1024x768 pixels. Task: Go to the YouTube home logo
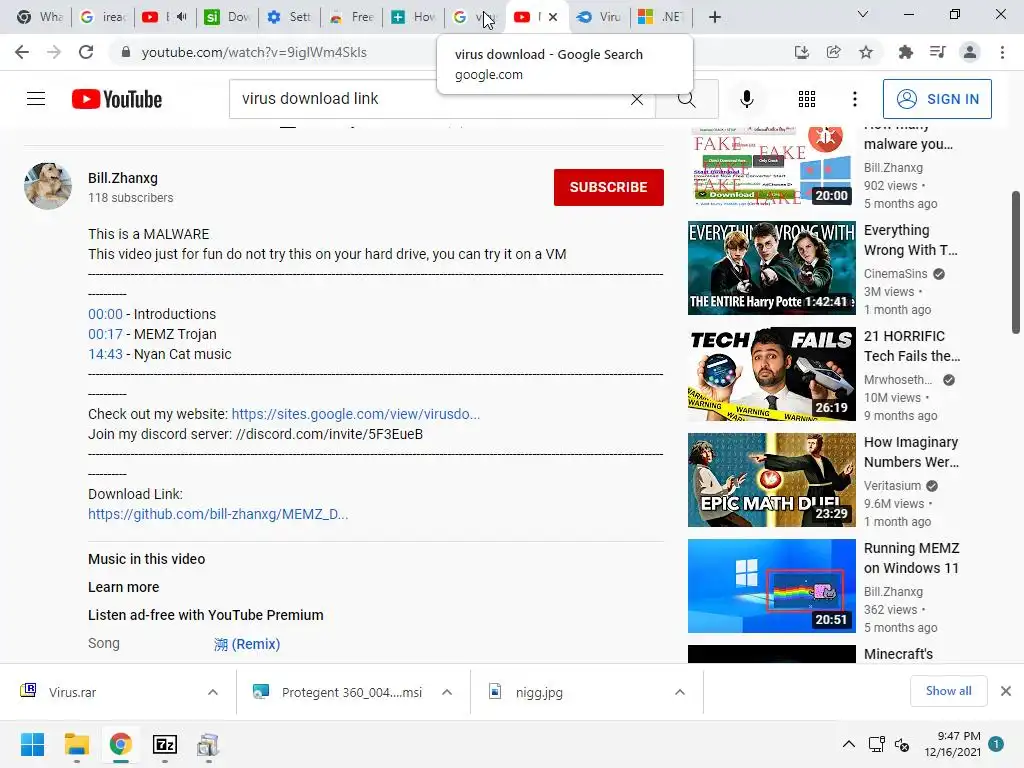point(117,99)
